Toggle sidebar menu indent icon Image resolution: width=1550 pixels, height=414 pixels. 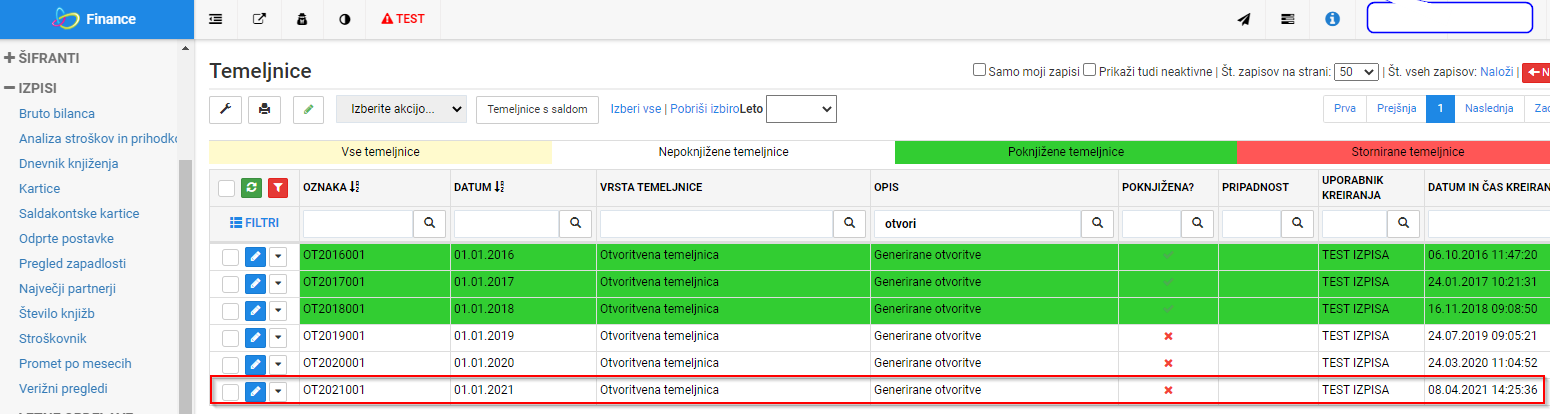pyautogui.click(x=216, y=19)
